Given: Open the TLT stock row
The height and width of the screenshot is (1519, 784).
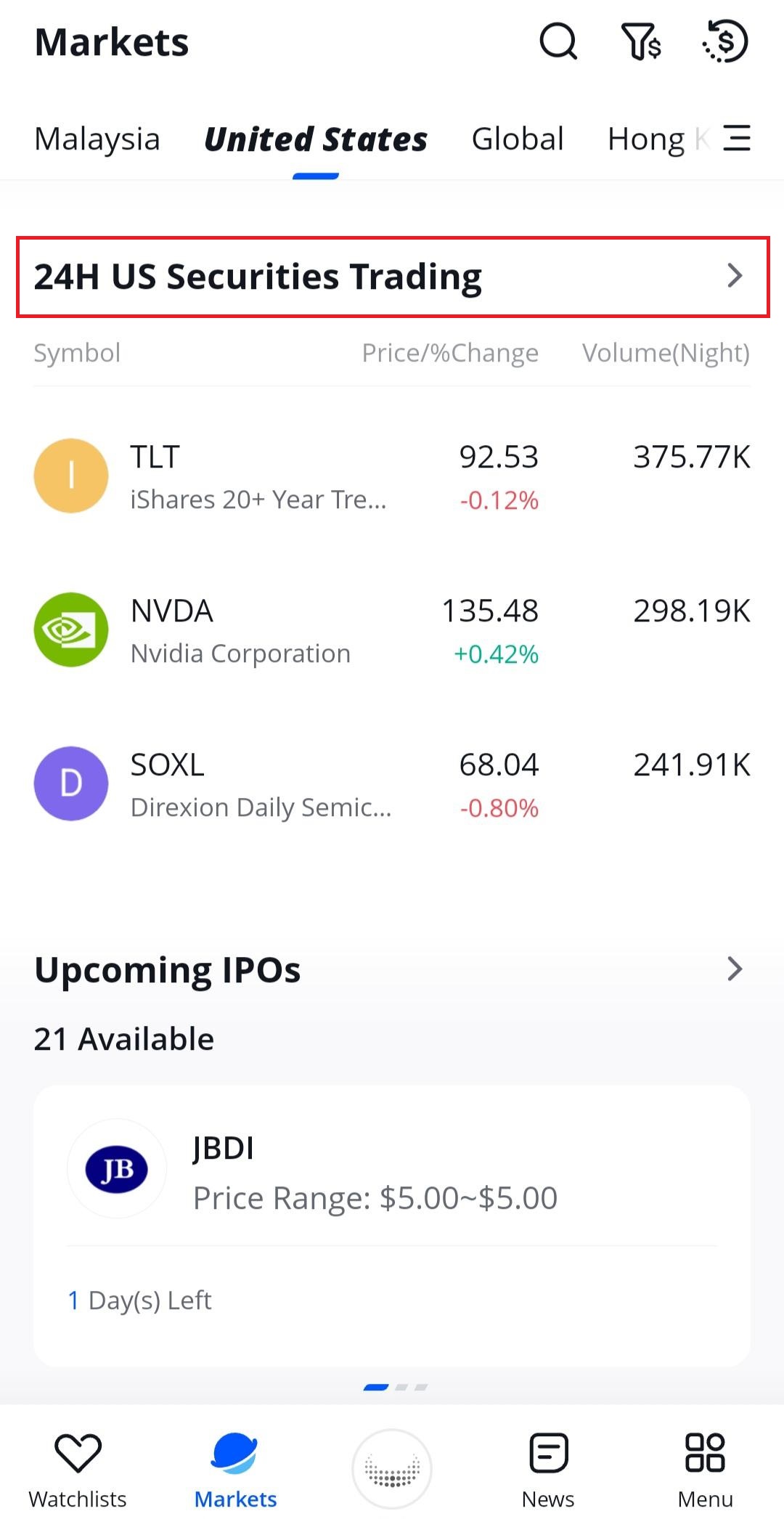Looking at the screenshot, I should 392,476.
